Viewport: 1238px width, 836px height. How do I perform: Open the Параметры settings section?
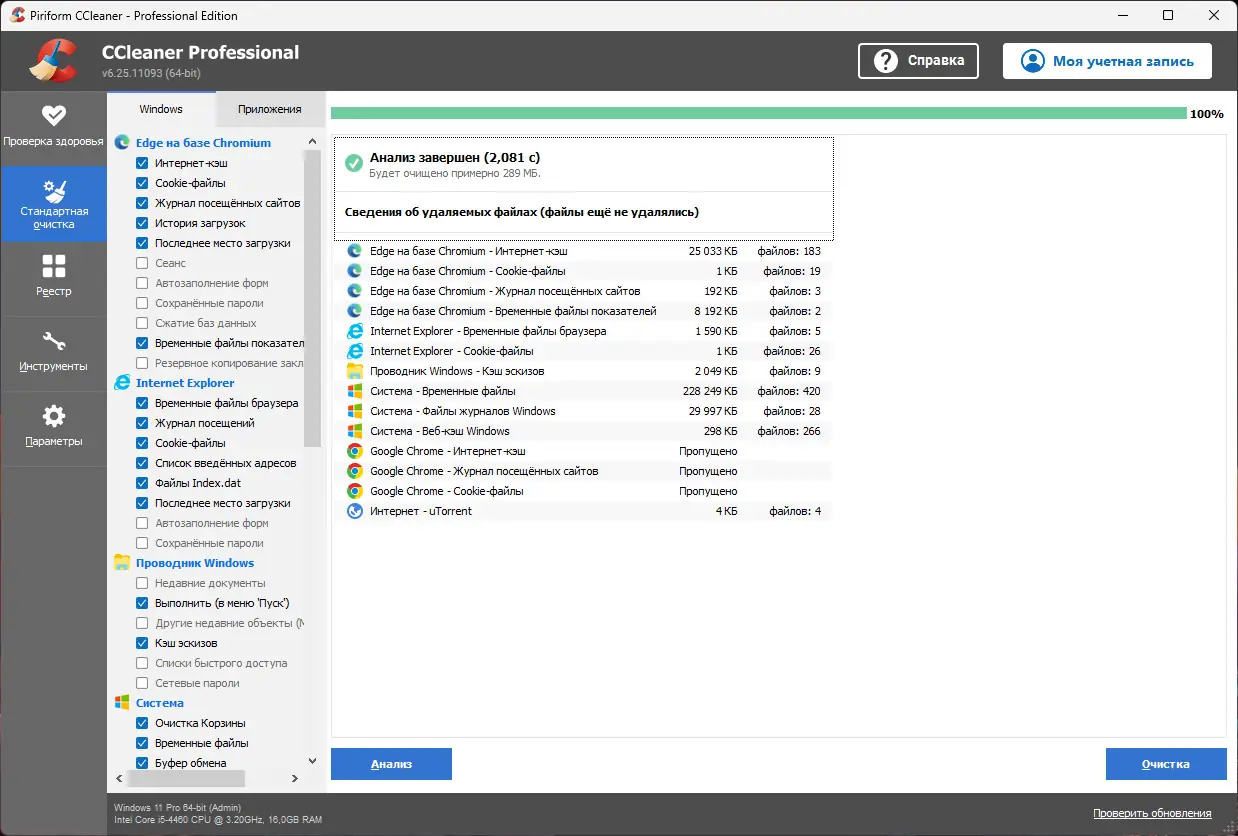[53, 428]
